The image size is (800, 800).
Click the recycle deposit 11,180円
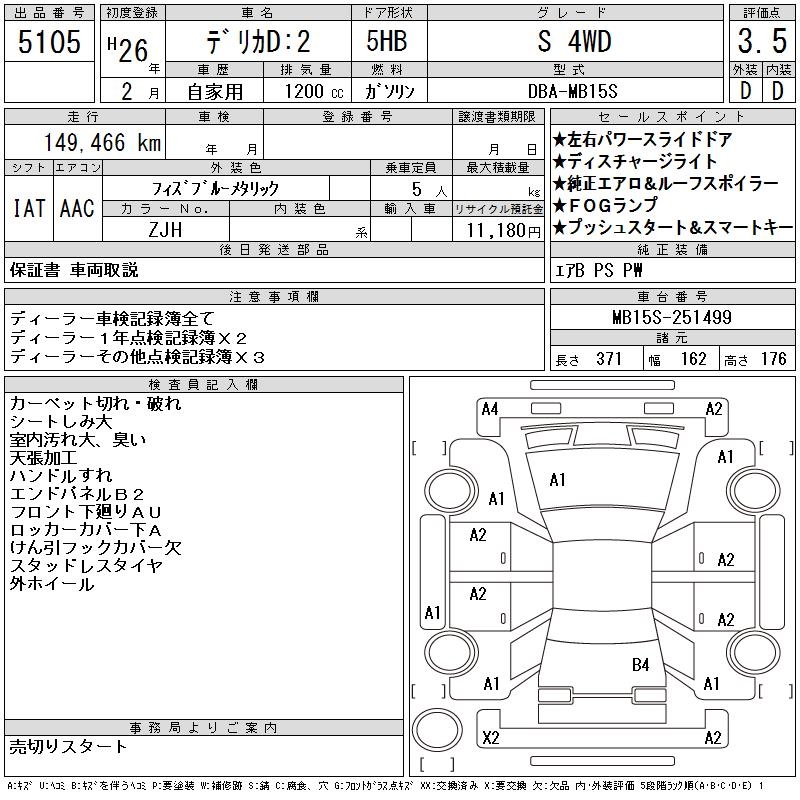click(504, 231)
